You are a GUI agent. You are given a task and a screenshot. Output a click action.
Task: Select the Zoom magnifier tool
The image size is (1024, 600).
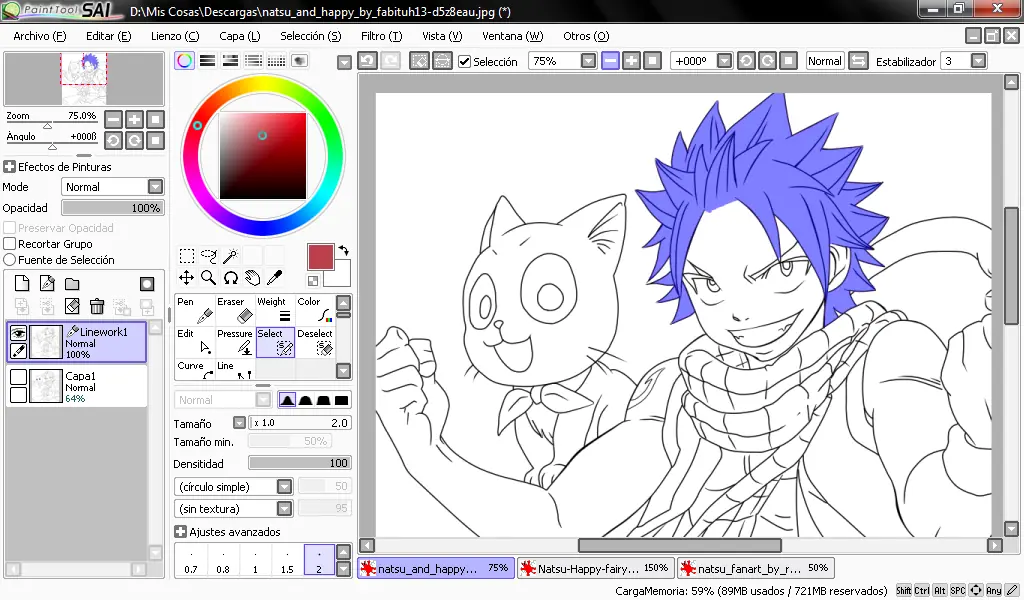click(209, 277)
